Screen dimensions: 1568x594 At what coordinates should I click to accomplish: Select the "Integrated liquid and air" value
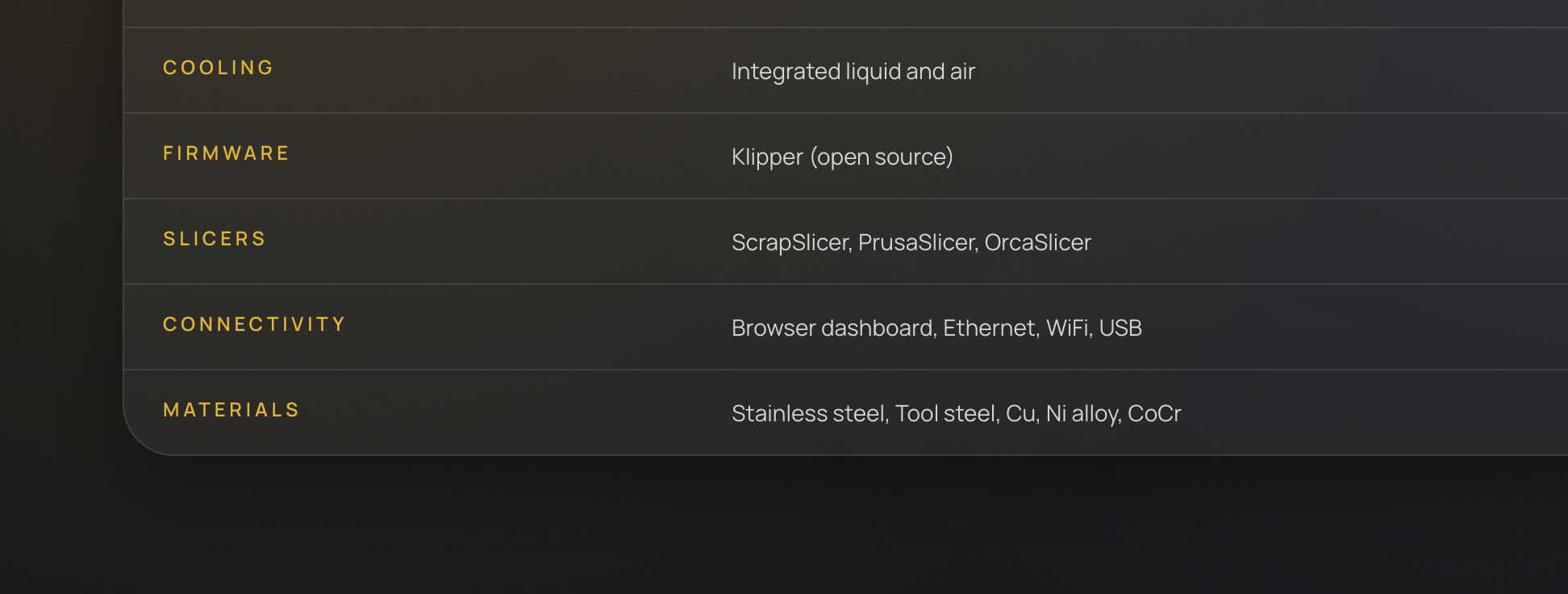point(853,72)
